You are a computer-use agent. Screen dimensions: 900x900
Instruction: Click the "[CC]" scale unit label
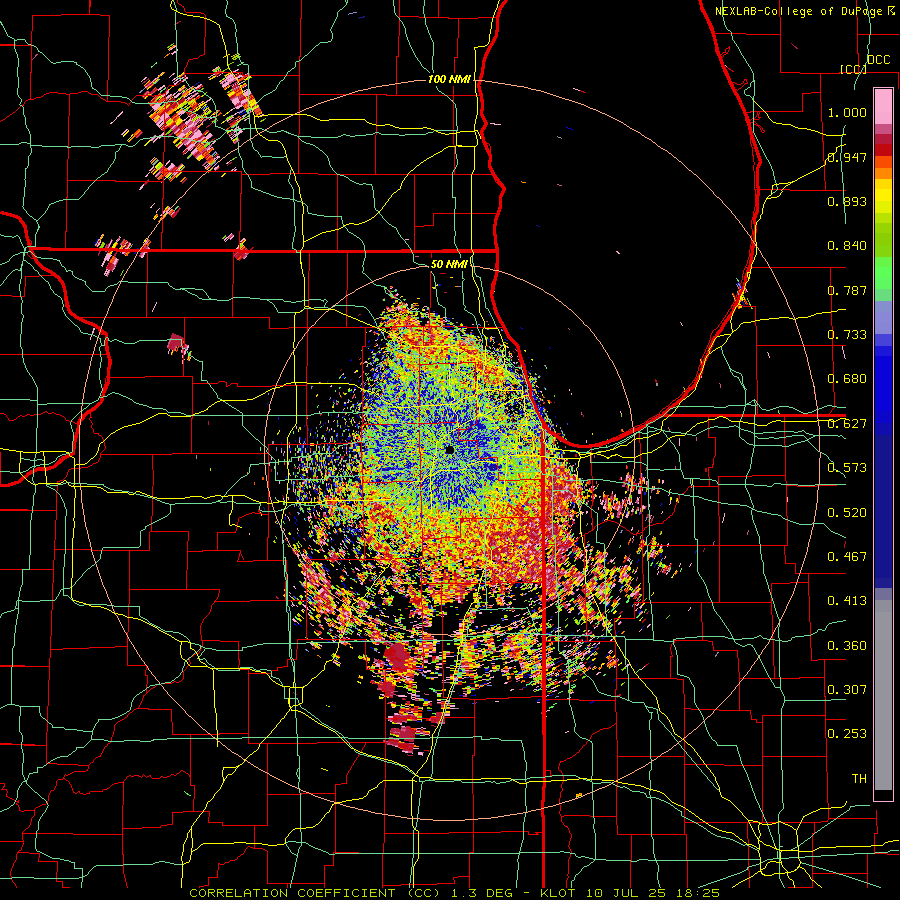853,69
